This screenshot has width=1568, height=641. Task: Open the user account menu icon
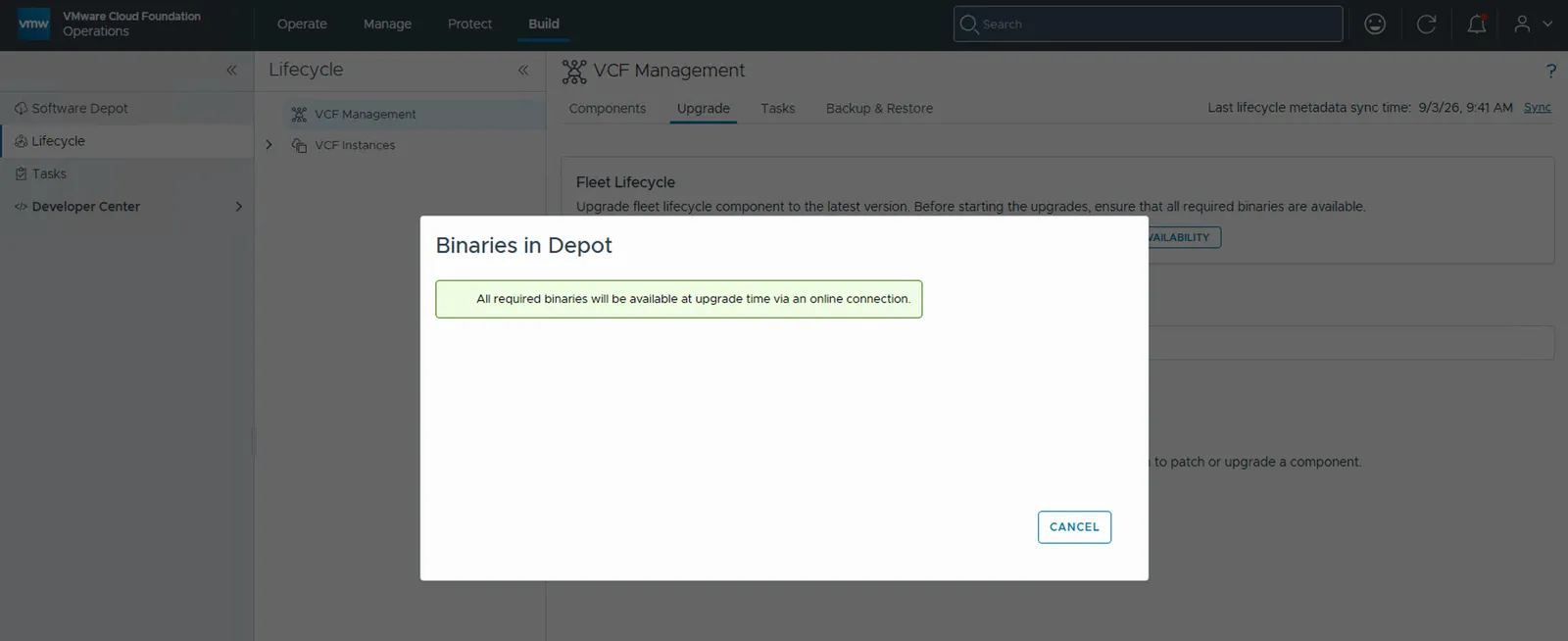(1522, 24)
